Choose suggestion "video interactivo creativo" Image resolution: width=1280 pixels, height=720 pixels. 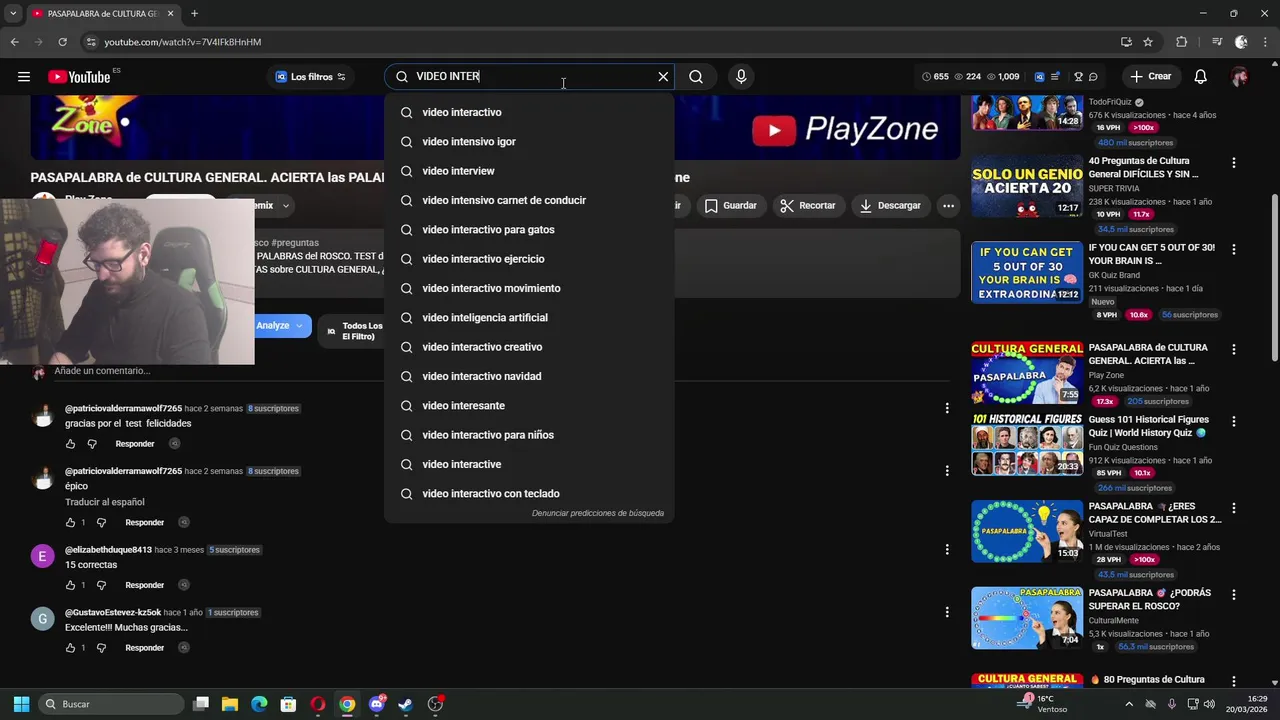click(529, 347)
